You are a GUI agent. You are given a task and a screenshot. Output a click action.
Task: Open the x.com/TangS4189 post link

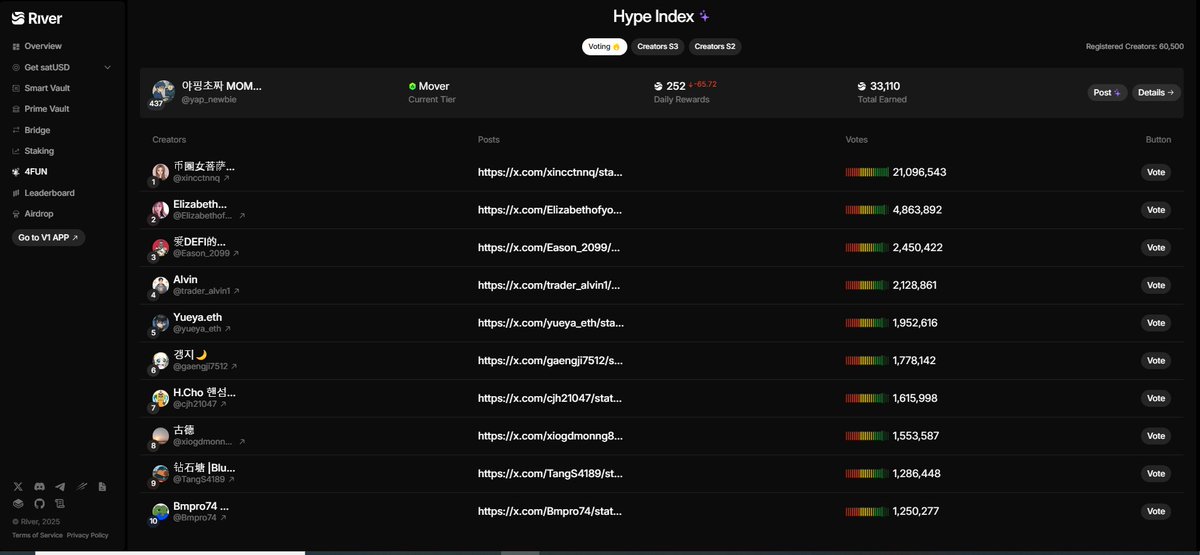(x=550, y=473)
